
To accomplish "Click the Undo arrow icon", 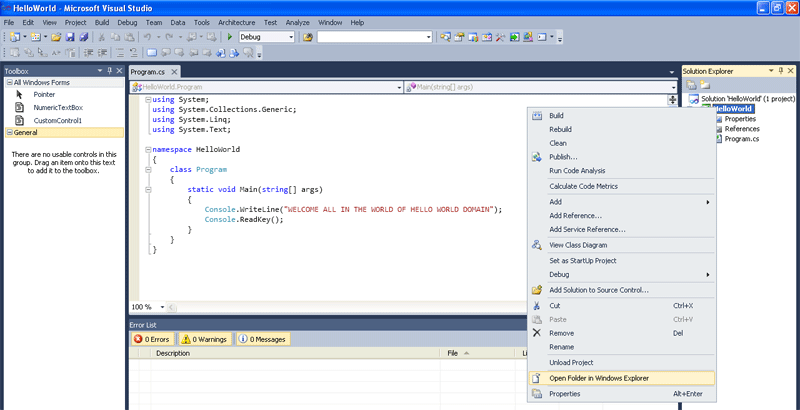I will [147, 37].
